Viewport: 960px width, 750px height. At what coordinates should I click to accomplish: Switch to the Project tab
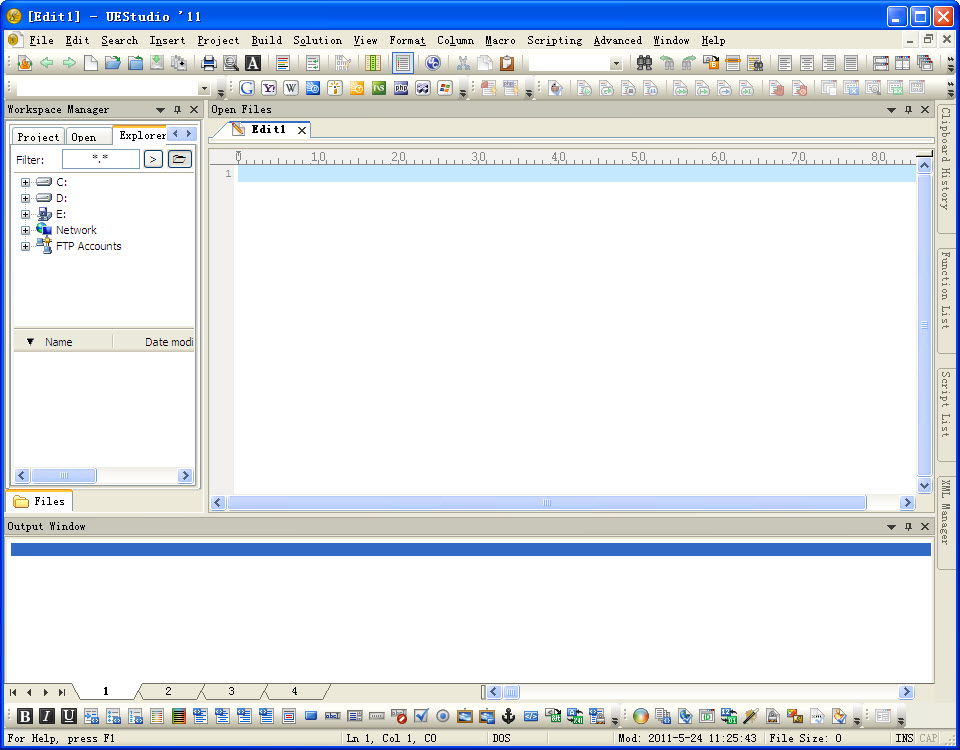[38, 137]
